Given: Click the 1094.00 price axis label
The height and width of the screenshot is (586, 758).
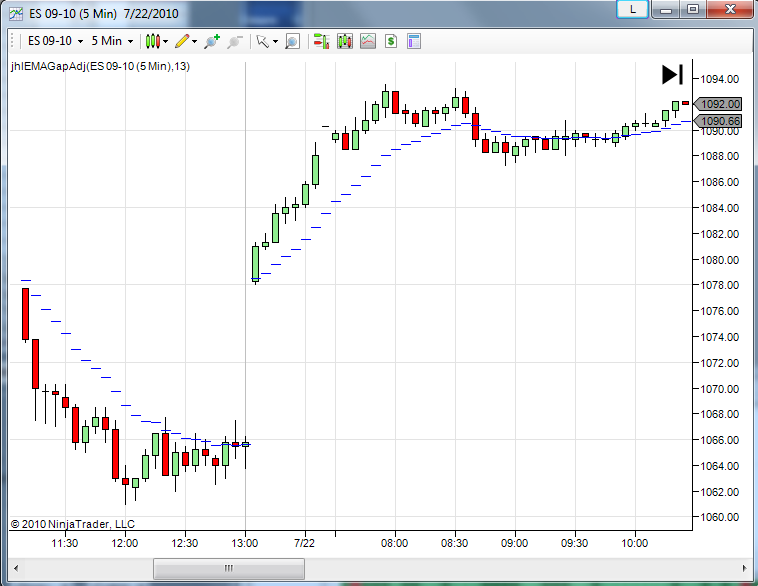Looking at the screenshot, I should click(x=720, y=79).
